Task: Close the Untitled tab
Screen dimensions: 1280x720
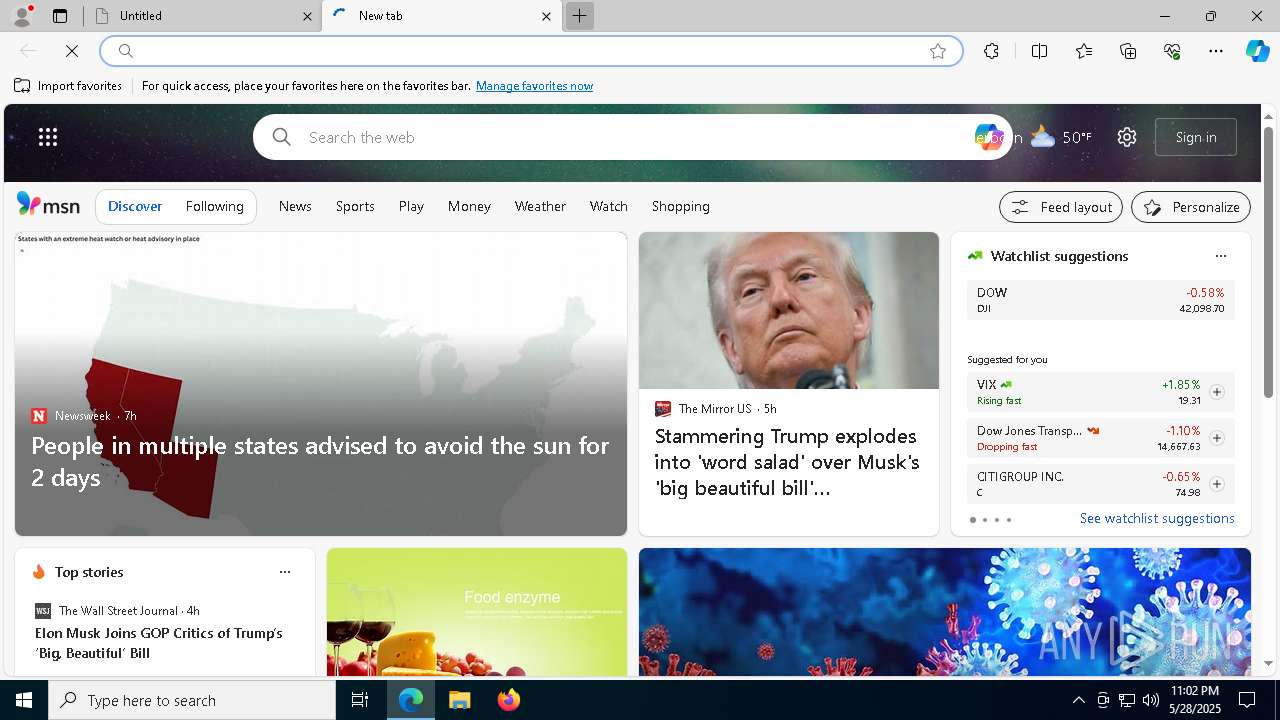Action: click(x=307, y=16)
